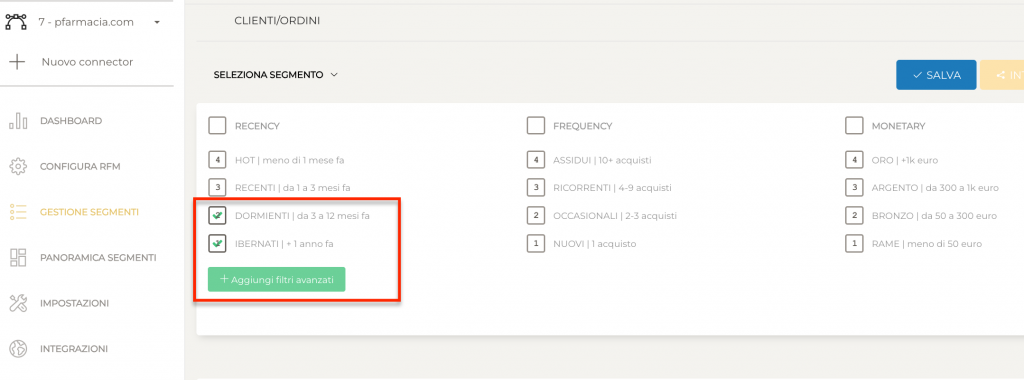The image size is (1024, 380).
Task: Click the Configura RFM gear icon
Action: (18, 166)
